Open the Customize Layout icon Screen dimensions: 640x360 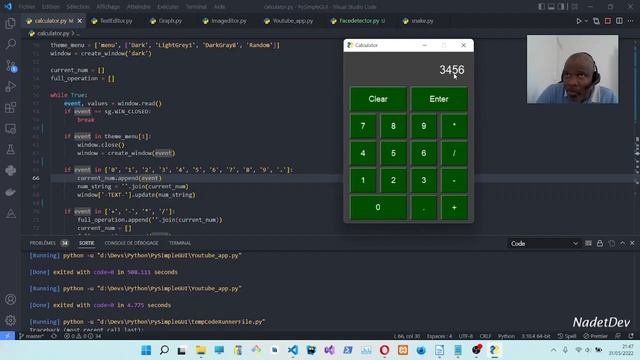click(574, 7)
